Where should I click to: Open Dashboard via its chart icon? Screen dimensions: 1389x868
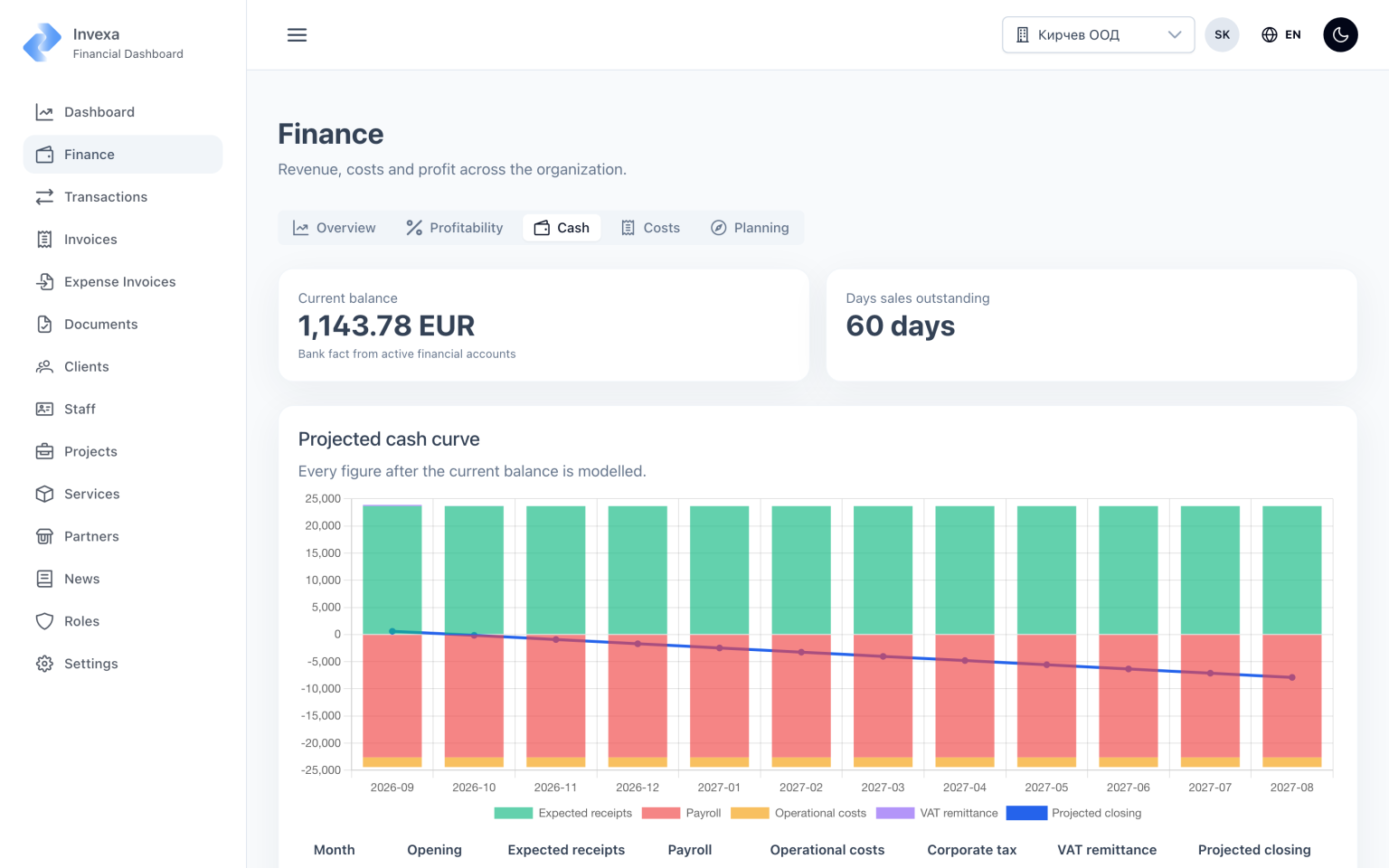pos(44,112)
